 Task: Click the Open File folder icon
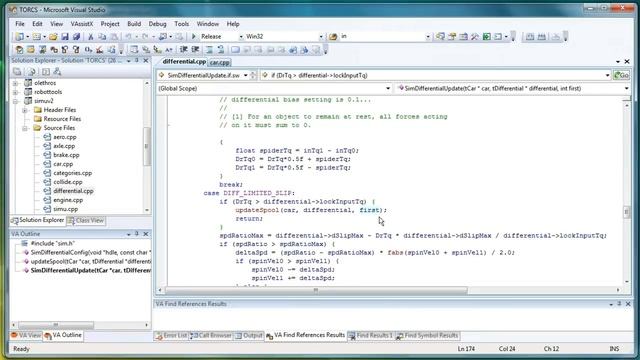click(53, 37)
